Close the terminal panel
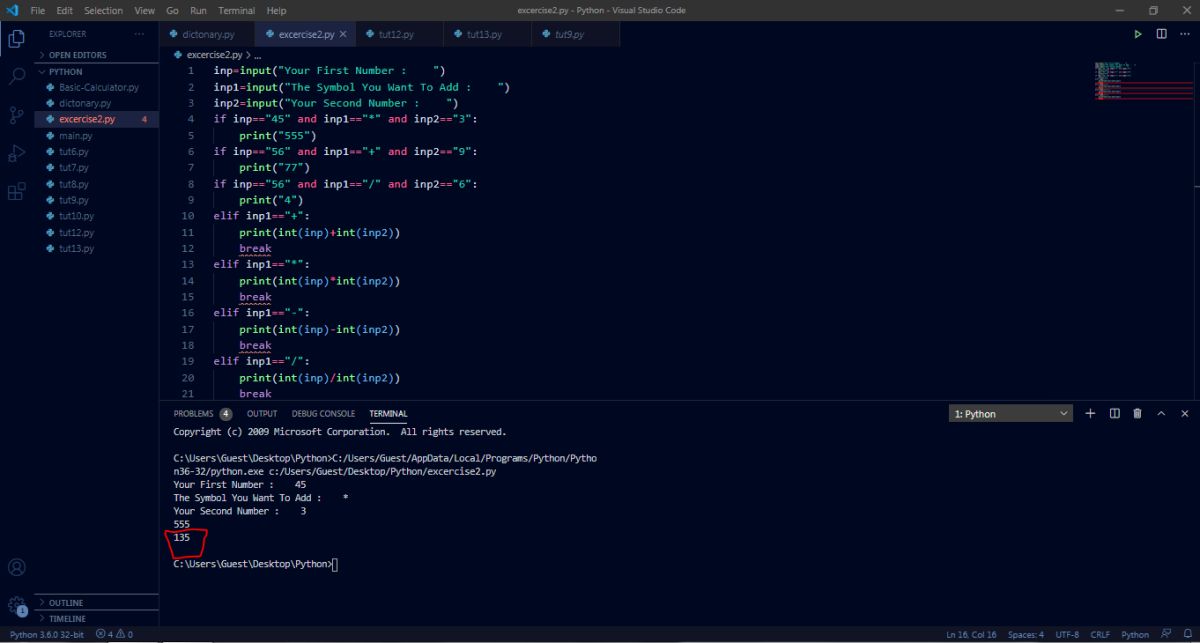Image resolution: width=1200 pixels, height=643 pixels. pos(1185,413)
